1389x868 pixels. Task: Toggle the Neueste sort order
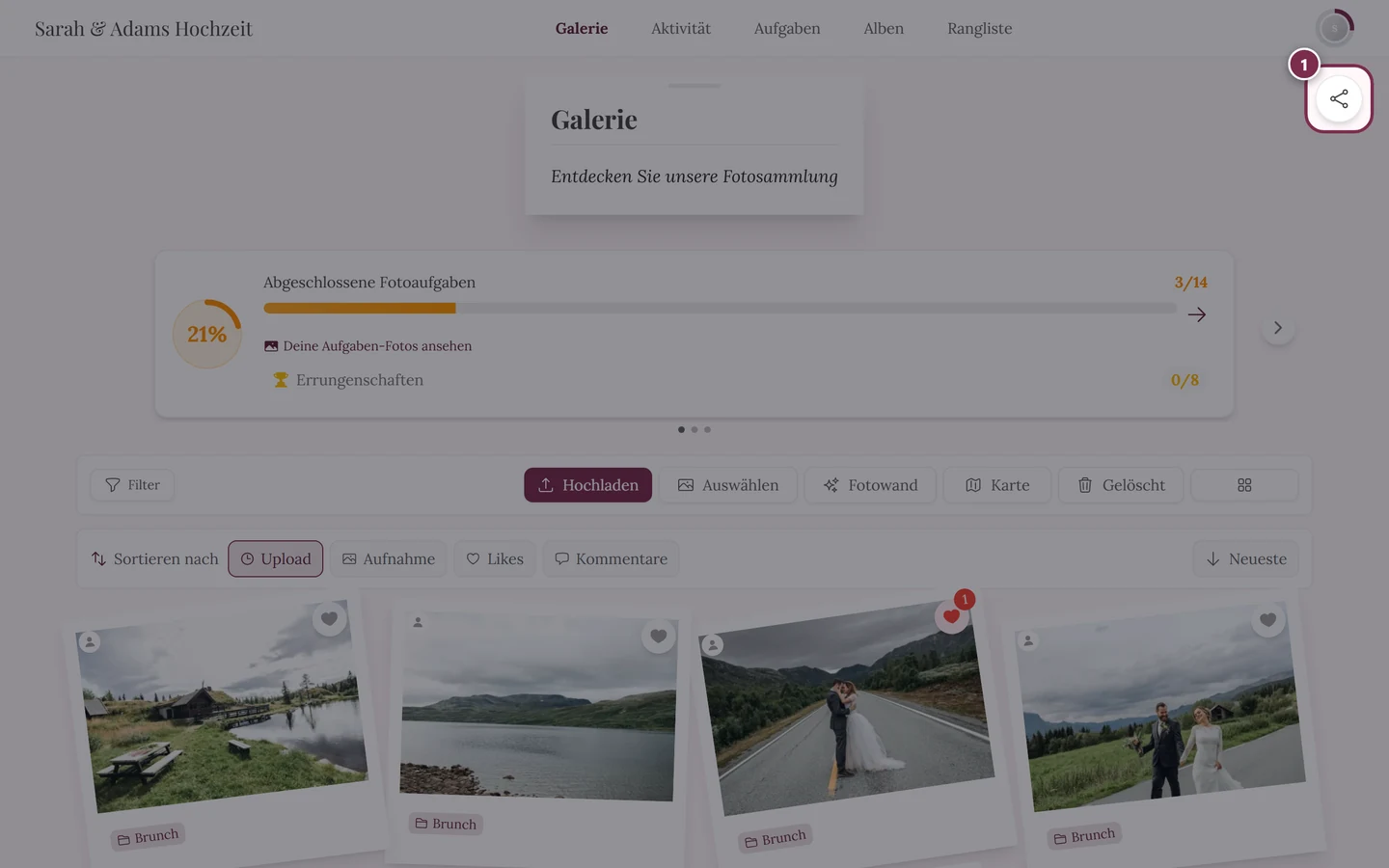coord(1246,559)
